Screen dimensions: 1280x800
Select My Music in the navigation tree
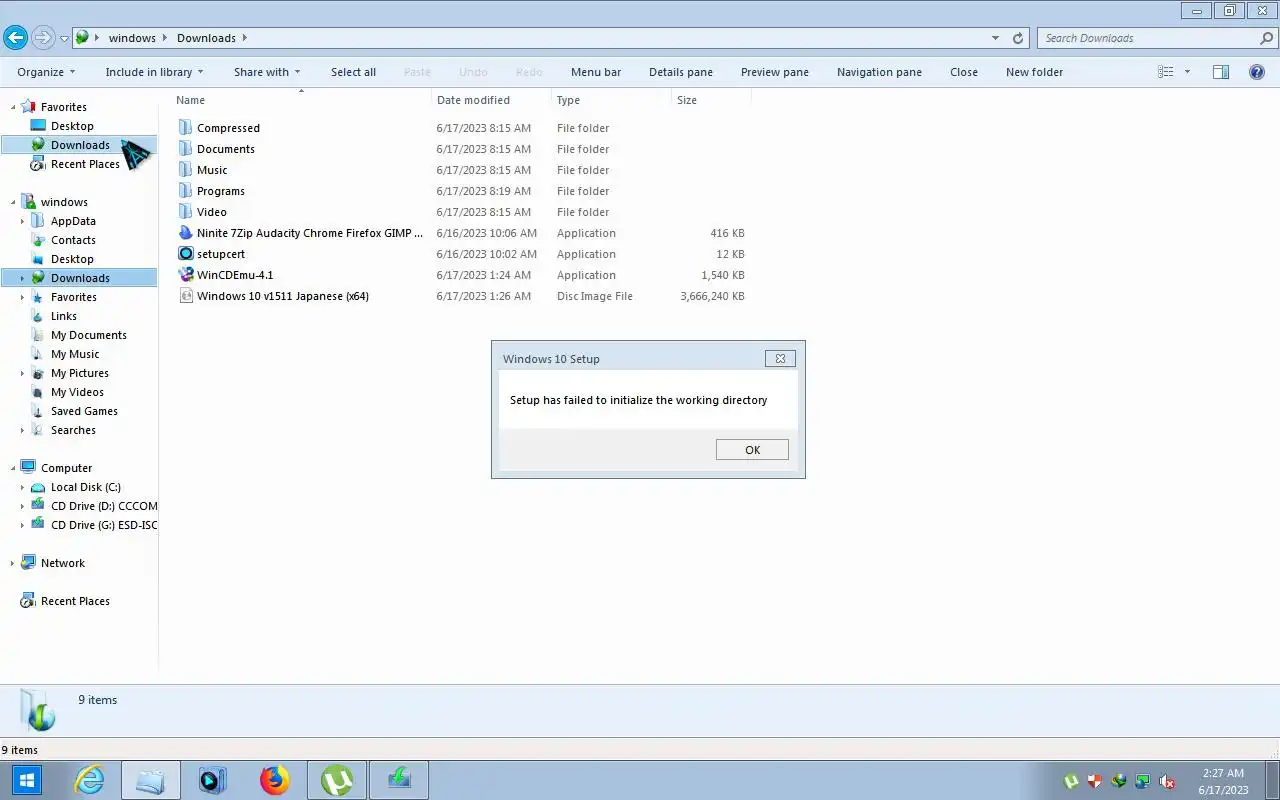point(75,354)
